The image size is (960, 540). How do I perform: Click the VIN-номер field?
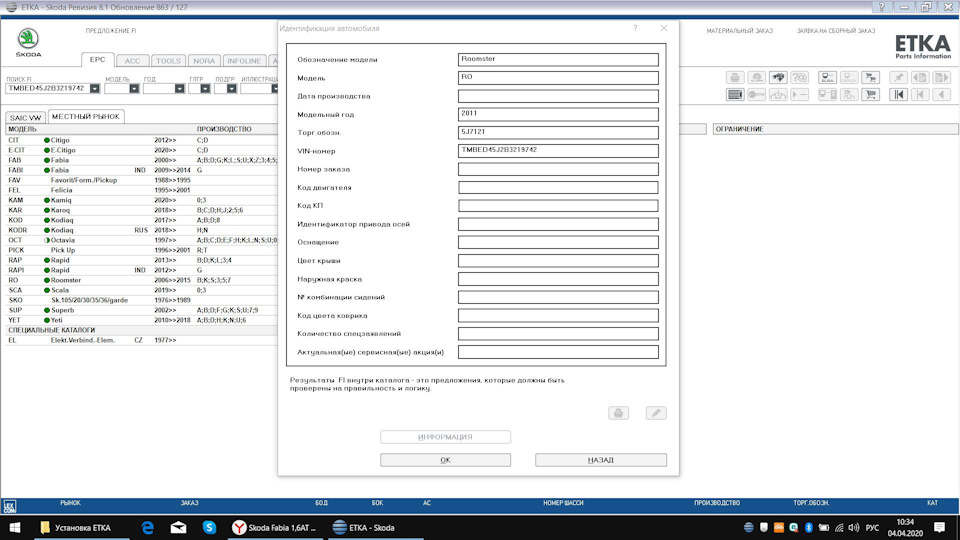click(x=558, y=151)
